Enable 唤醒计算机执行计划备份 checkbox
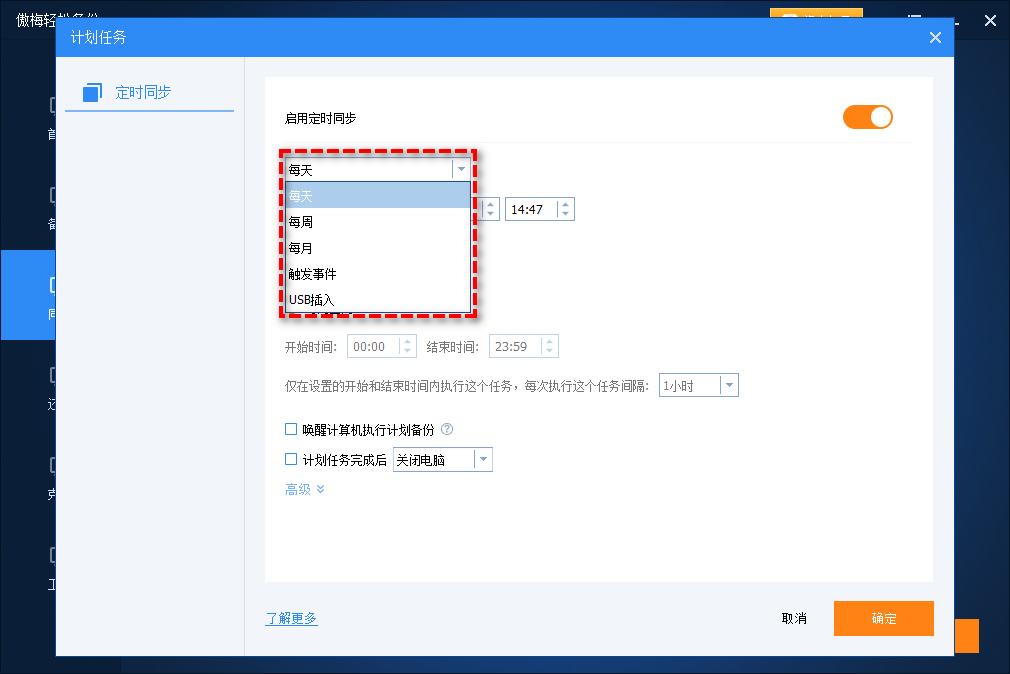The width and height of the screenshot is (1010, 674). 290,429
